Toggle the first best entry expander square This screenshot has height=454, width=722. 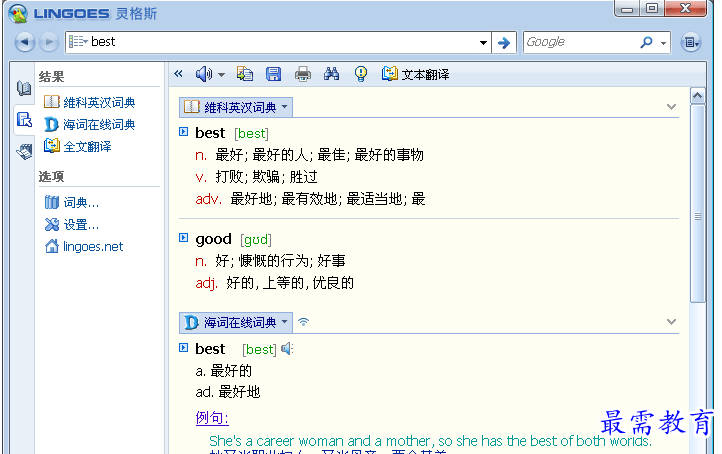tap(183, 132)
